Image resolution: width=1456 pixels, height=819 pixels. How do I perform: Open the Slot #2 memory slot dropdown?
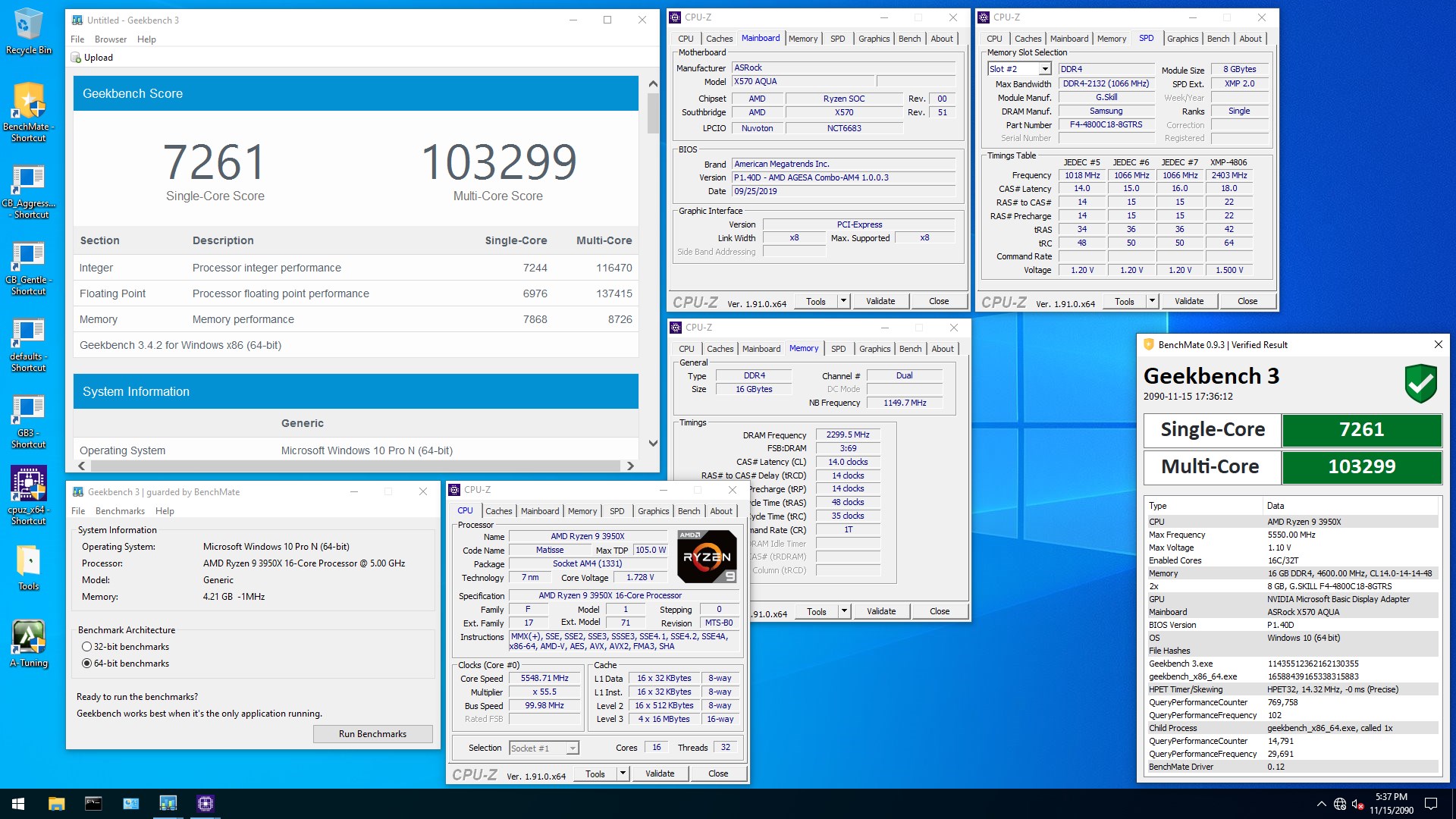(1045, 69)
